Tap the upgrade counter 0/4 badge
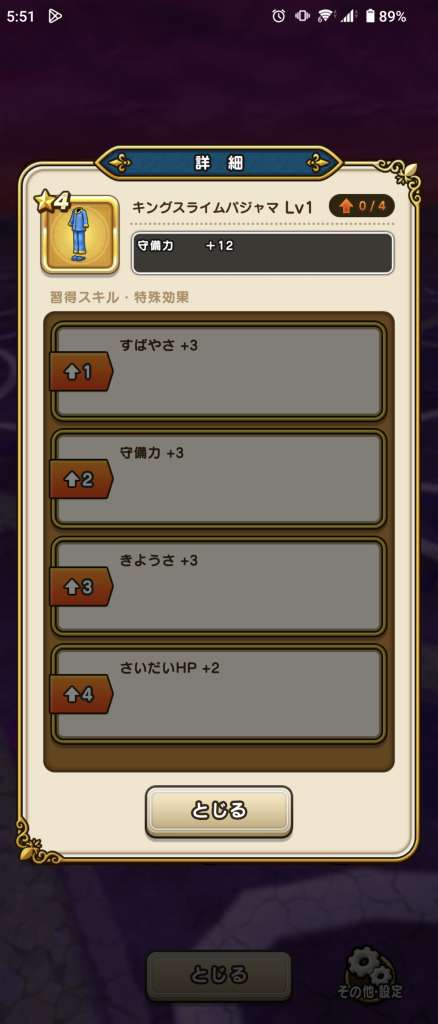Image resolution: width=438 pixels, height=1024 pixels. pyautogui.click(x=362, y=207)
